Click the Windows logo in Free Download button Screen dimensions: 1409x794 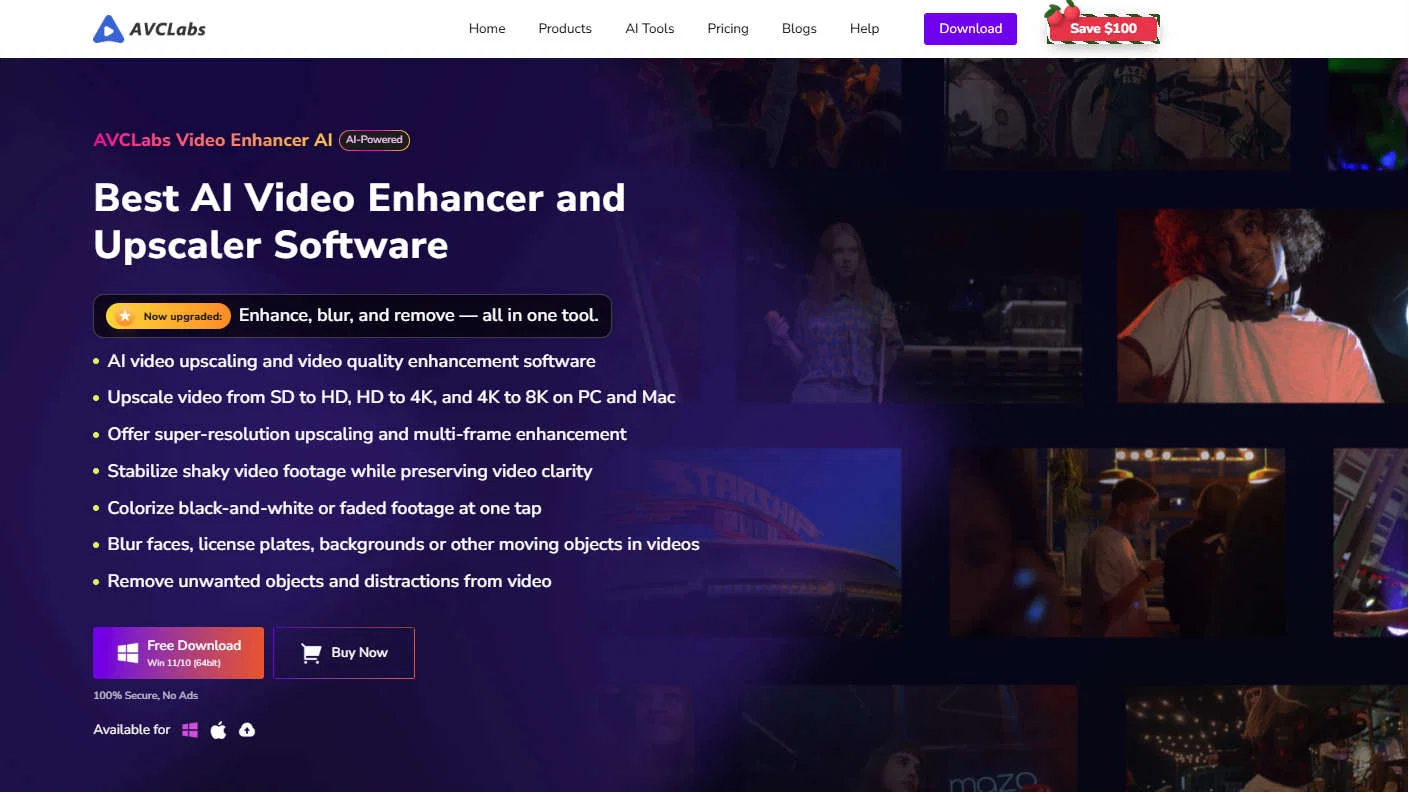pos(128,653)
